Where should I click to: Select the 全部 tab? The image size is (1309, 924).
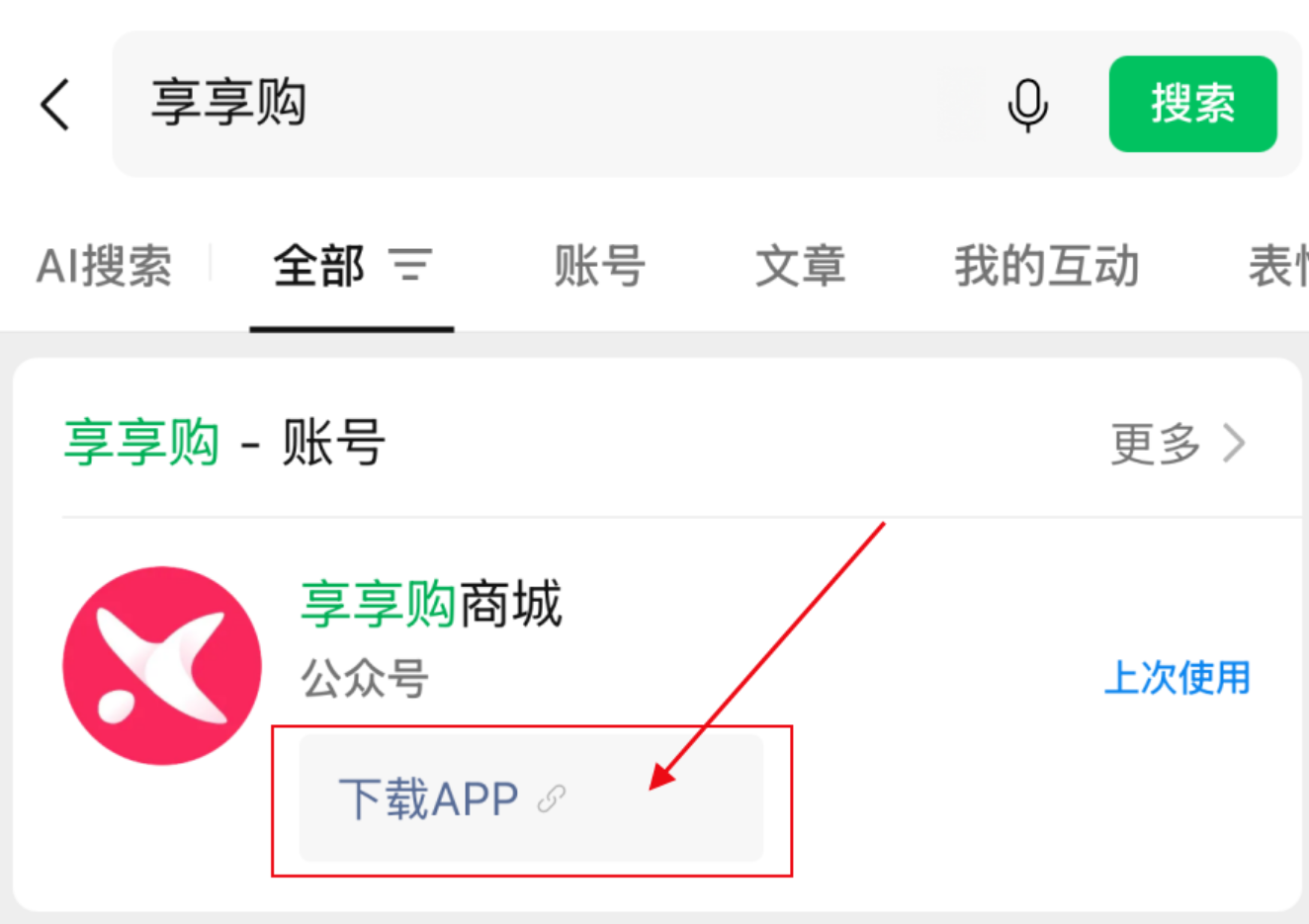pos(318,266)
